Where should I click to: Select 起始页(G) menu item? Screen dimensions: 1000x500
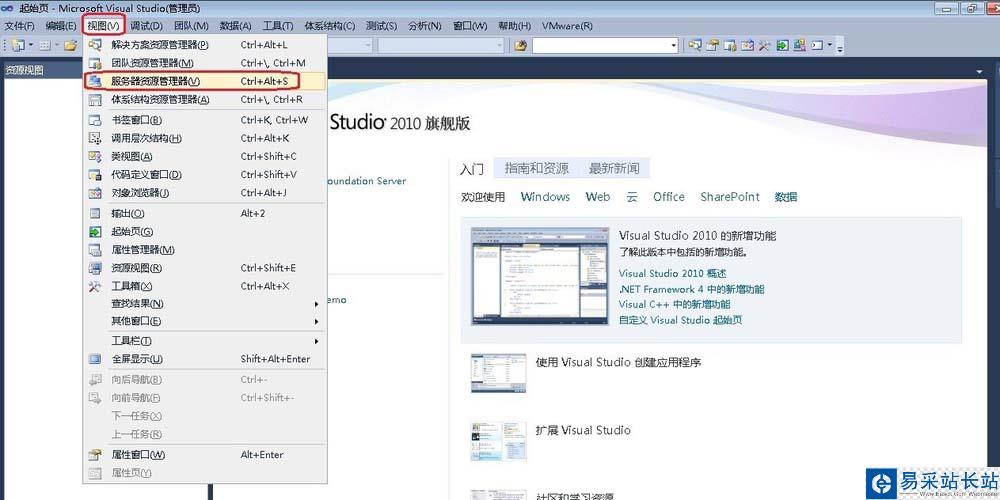pos(205,232)
